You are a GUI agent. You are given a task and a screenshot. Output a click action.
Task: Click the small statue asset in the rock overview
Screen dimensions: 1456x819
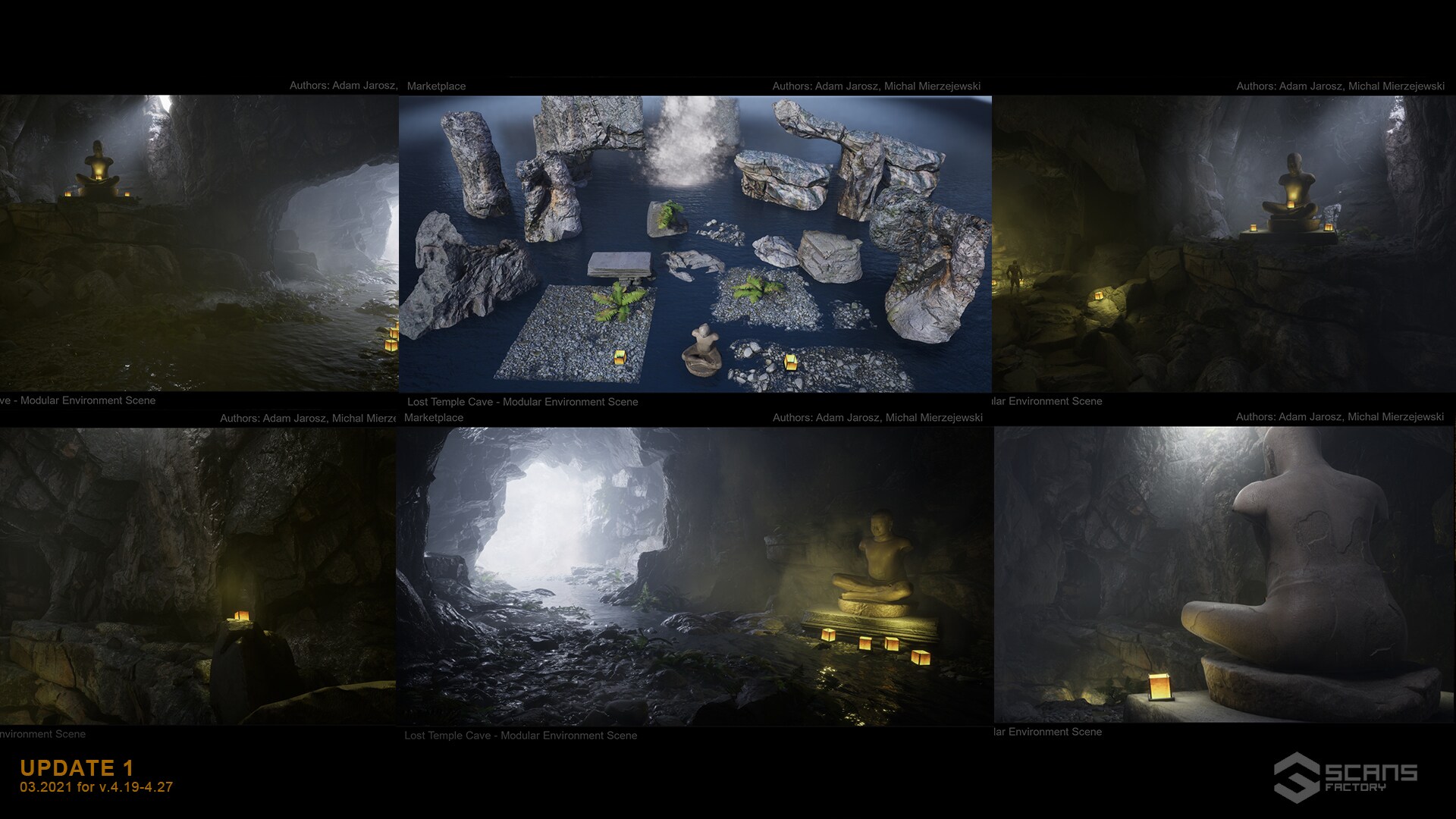702,351
